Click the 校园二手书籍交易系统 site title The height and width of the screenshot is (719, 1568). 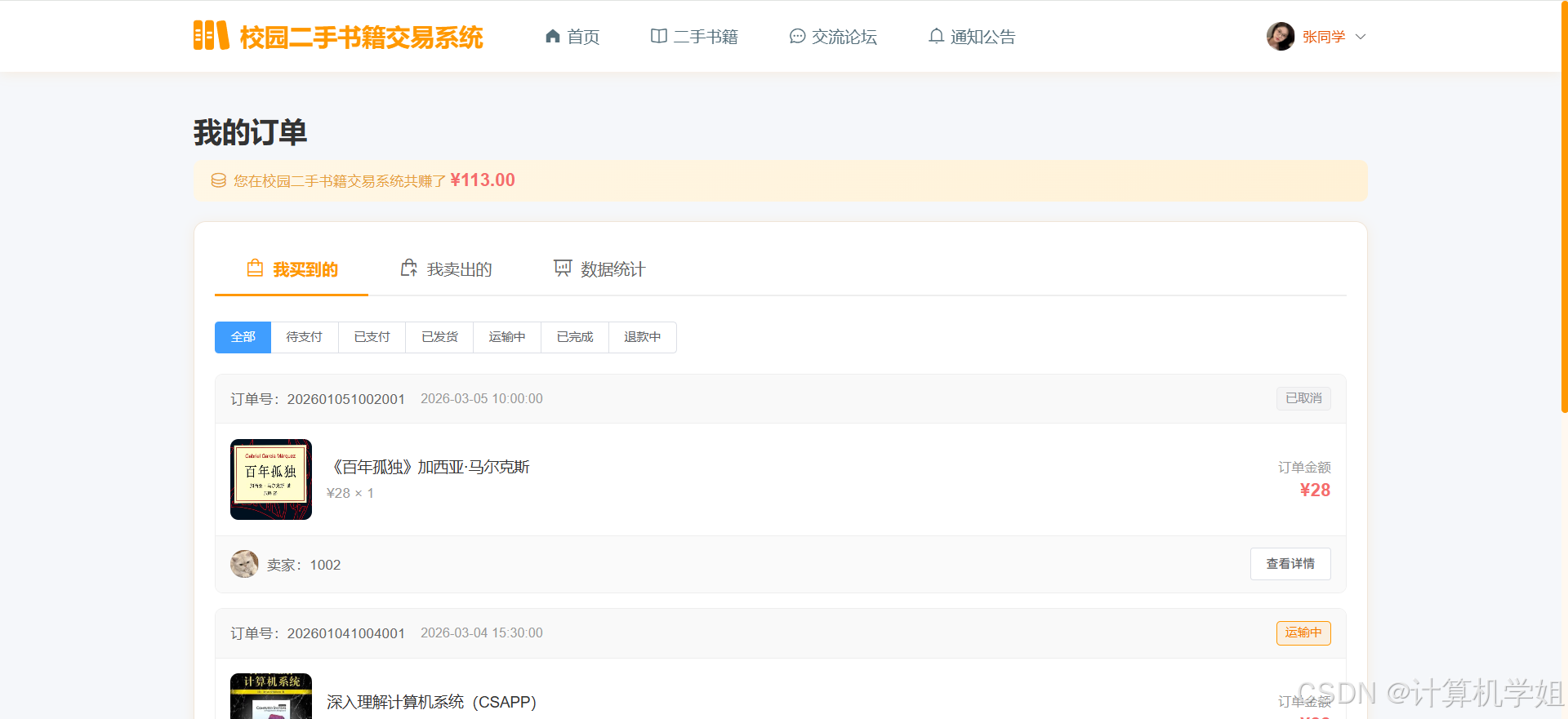362,37
